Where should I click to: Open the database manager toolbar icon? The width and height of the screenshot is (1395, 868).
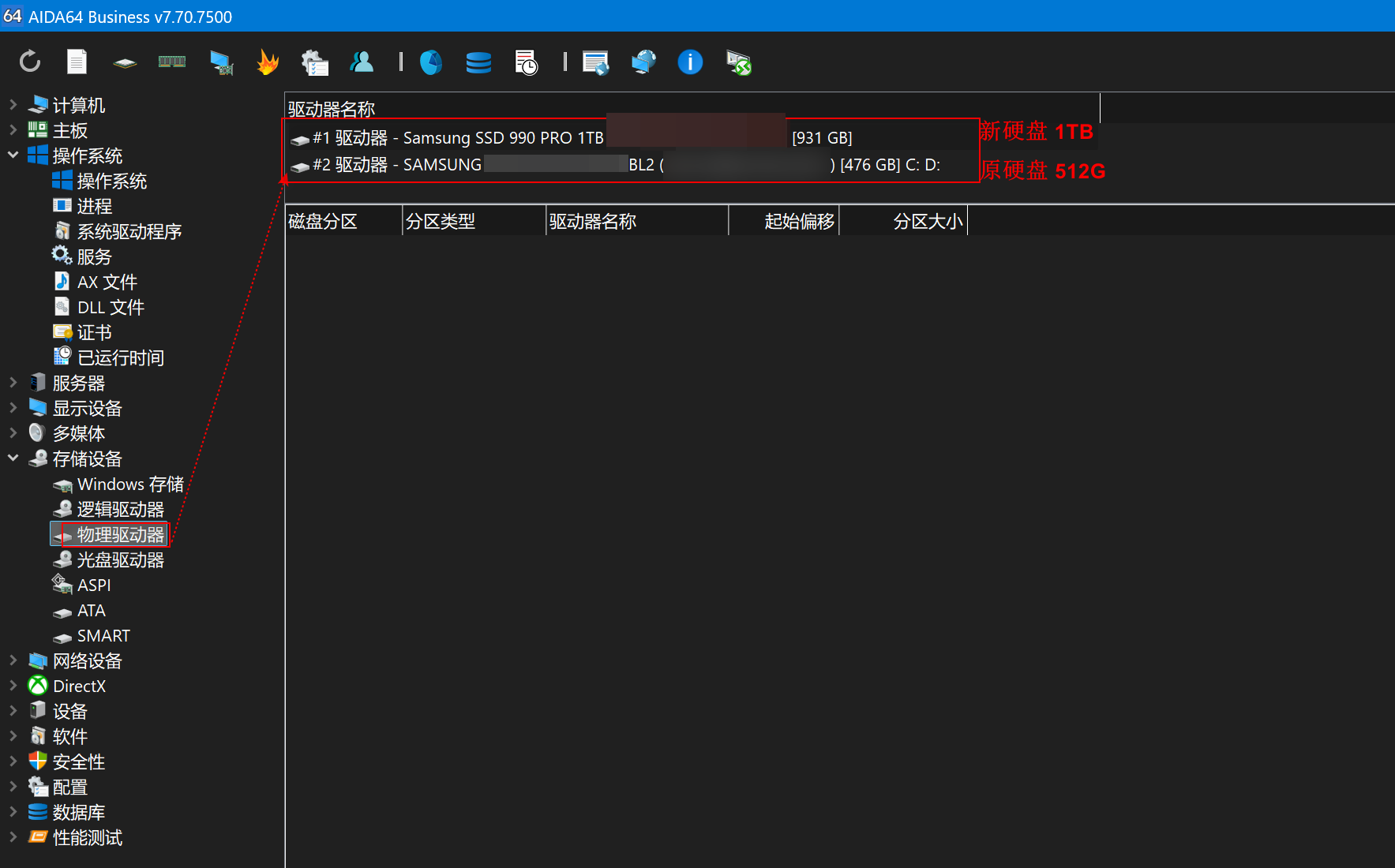coord(478,62)
